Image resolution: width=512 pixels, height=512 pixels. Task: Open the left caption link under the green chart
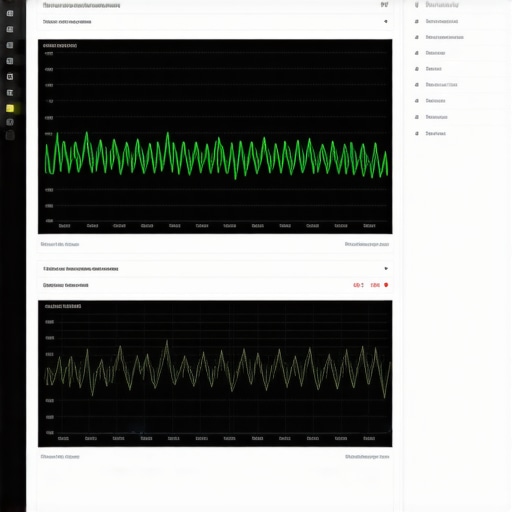(60, 244)
